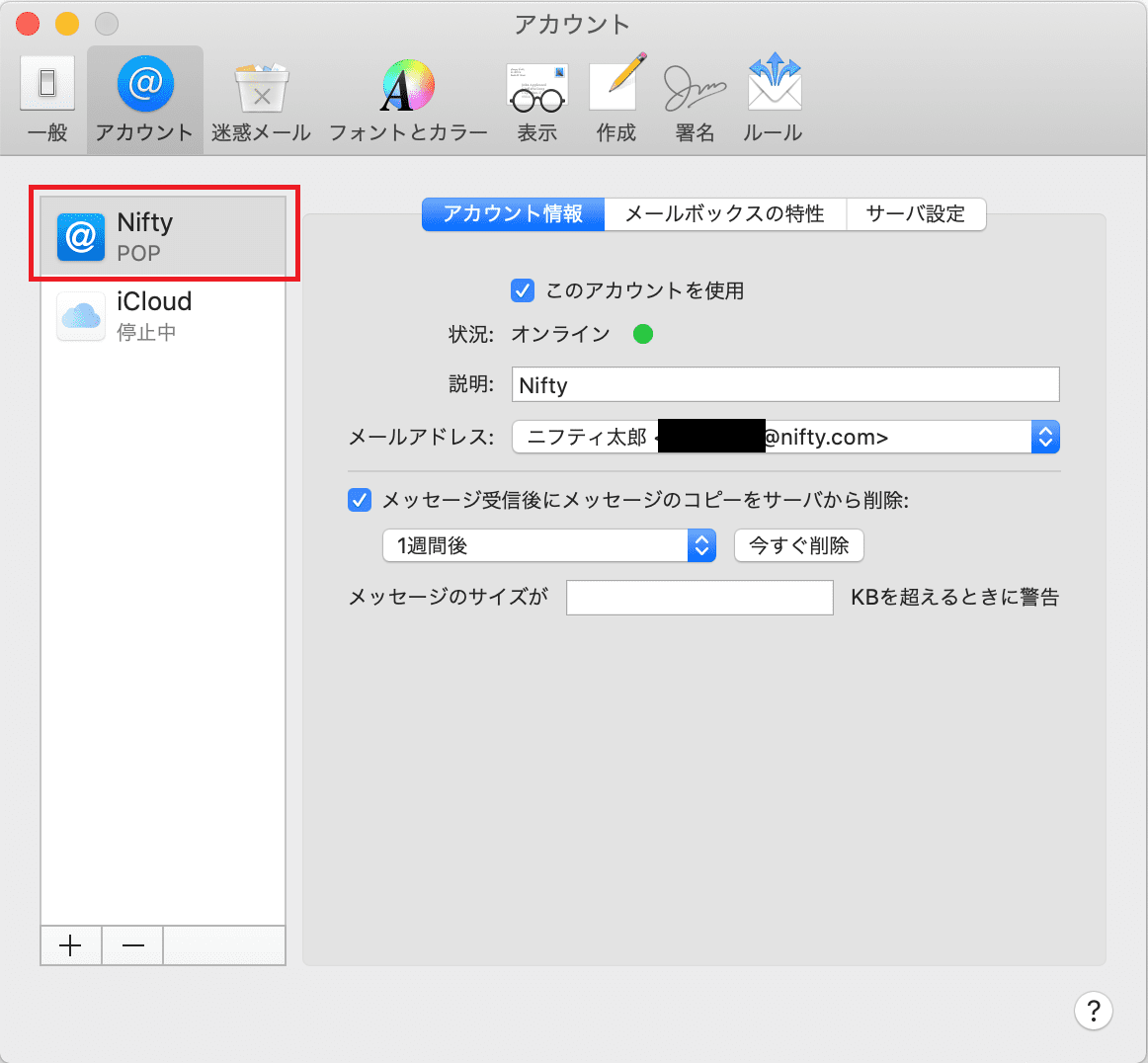Click the message size KB input field
Image resolution: width=1148 pixels, height=1063 pixels.
pyautogui.click(x=699, y=598)
